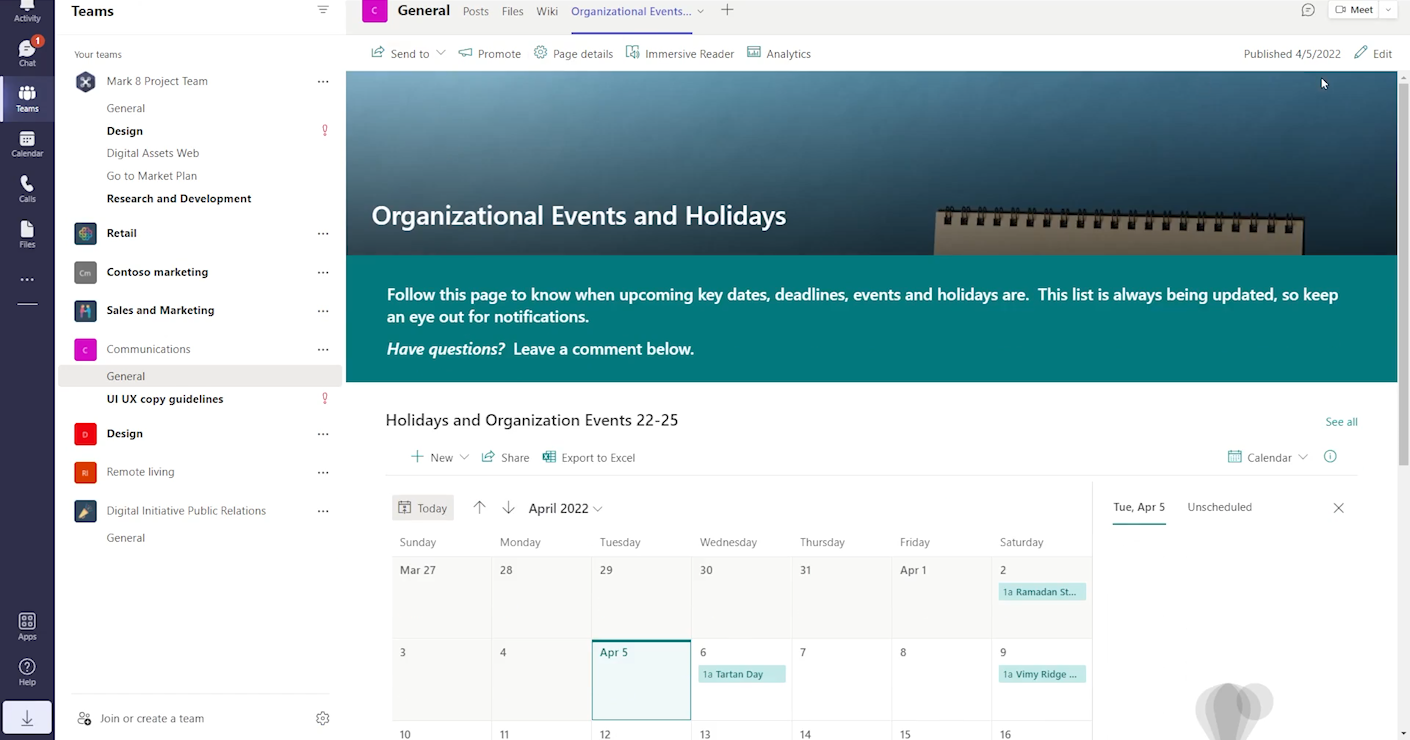Open more options for Mark 8 Project Team

pos(323,82)
